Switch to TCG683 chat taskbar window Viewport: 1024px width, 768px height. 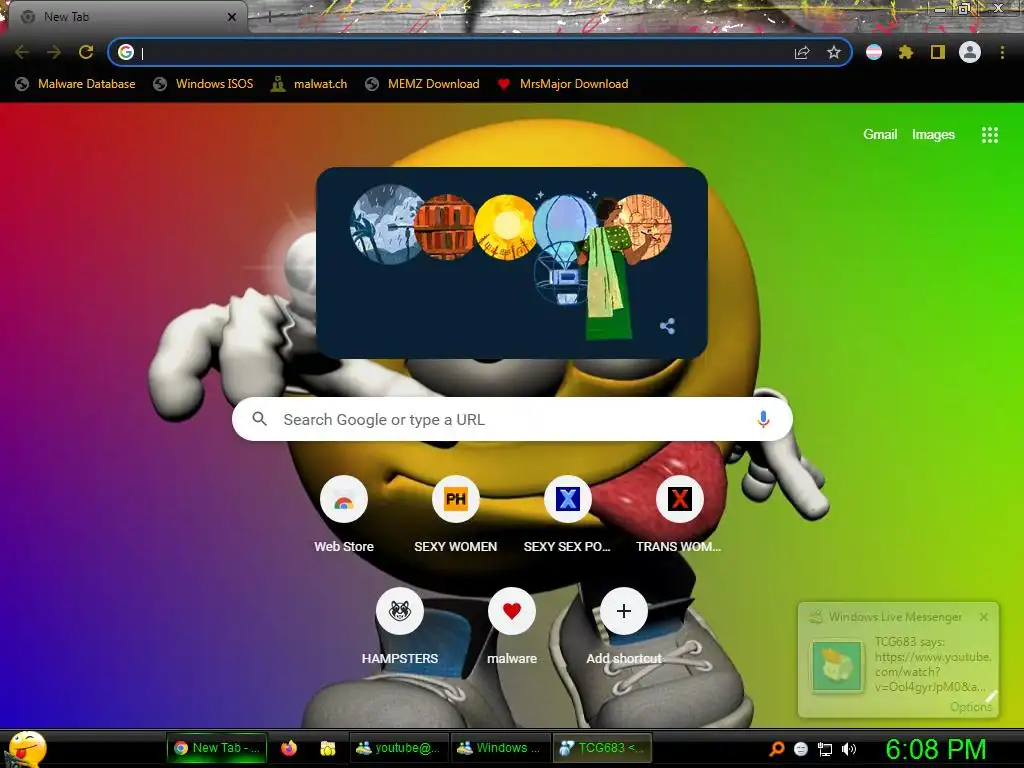pos(602,748)
